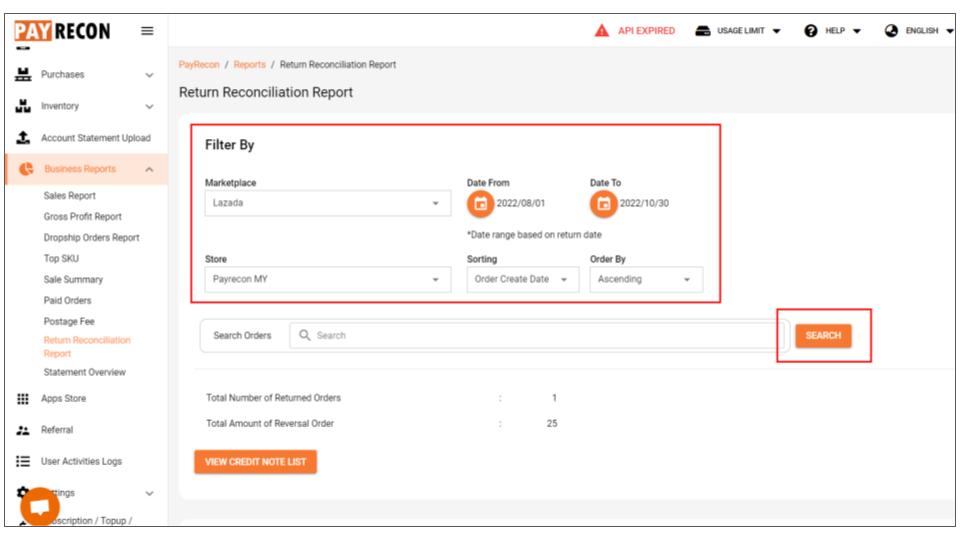Image resolution: width=960 pixels, height=540 pixels.
Task: Click Total Amount of Reversal Order label
Action: pyautogui.click(x=270, y=424)
